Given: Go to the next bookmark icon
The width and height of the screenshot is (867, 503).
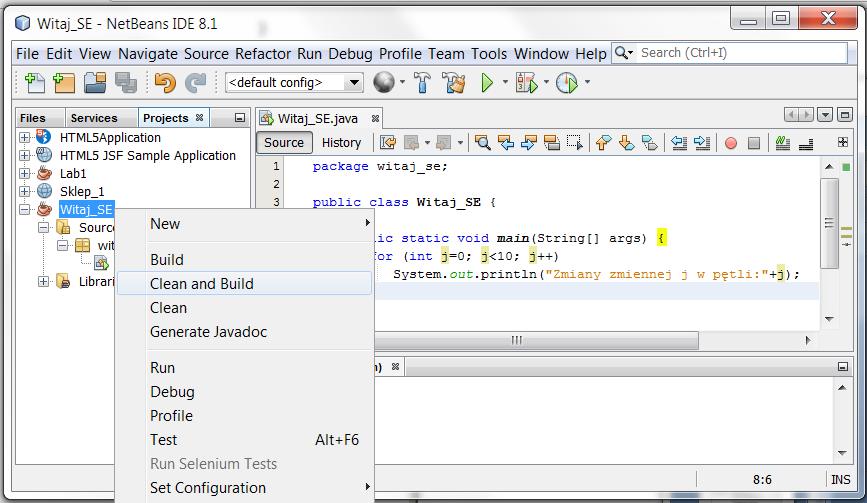Looking at the screenshot, I should point(626,143).
